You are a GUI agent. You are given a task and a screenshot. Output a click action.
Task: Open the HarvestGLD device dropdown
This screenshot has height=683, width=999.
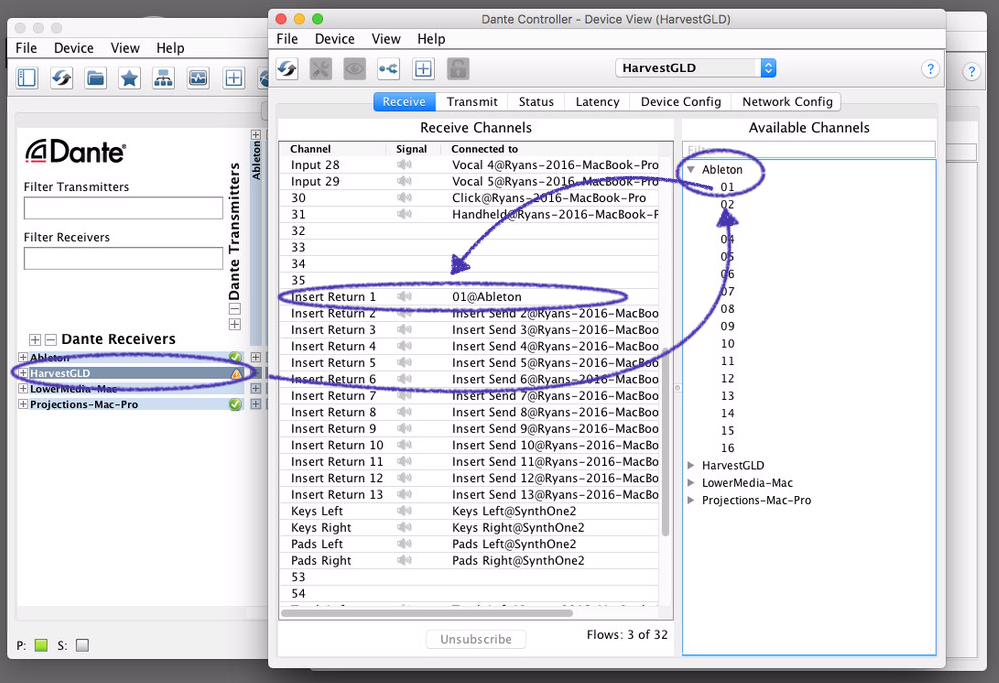(696, 68)
